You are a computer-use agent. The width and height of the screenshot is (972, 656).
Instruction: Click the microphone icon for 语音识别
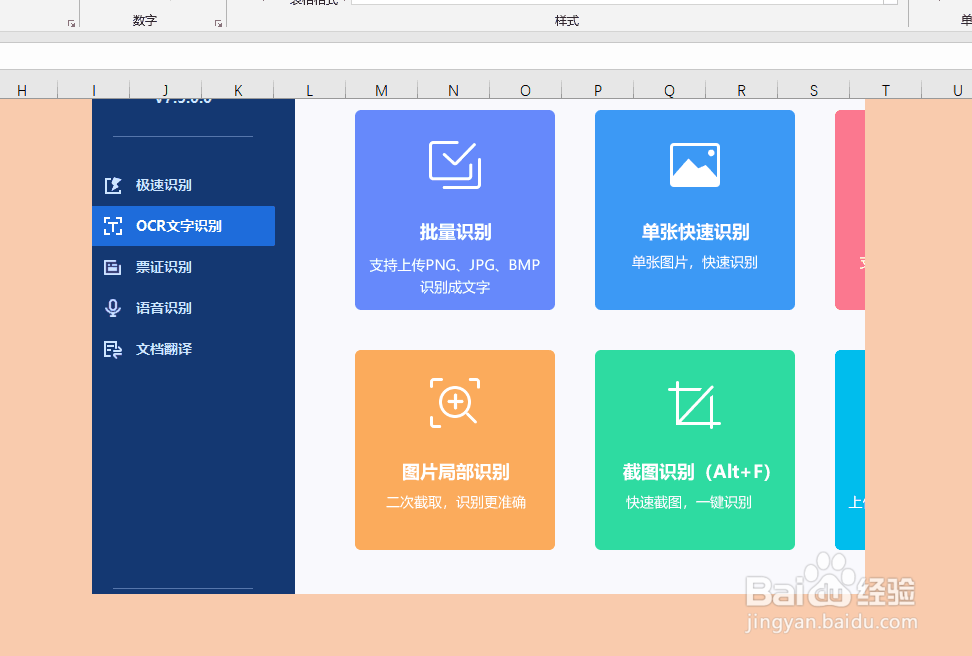[113, 308]
